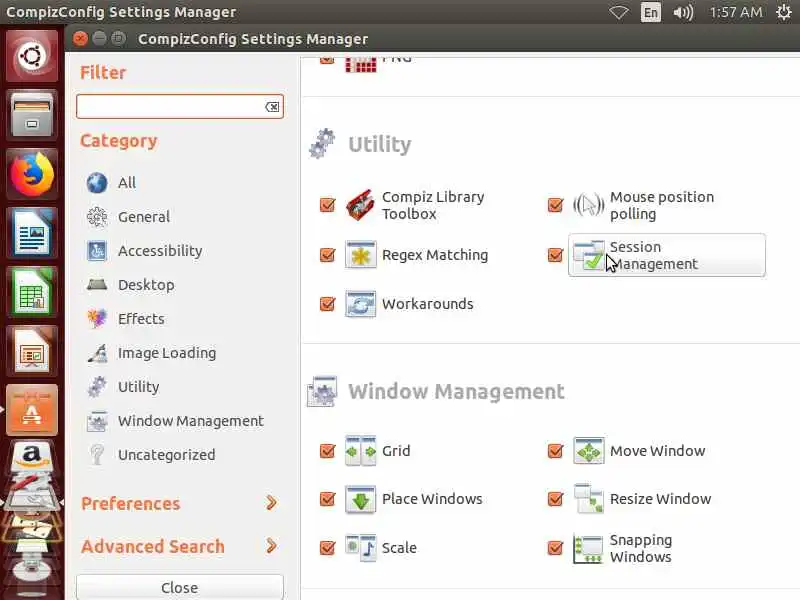Screen dimensions: 800x600
Task: Click the Close button
Action: pos(180,587)
